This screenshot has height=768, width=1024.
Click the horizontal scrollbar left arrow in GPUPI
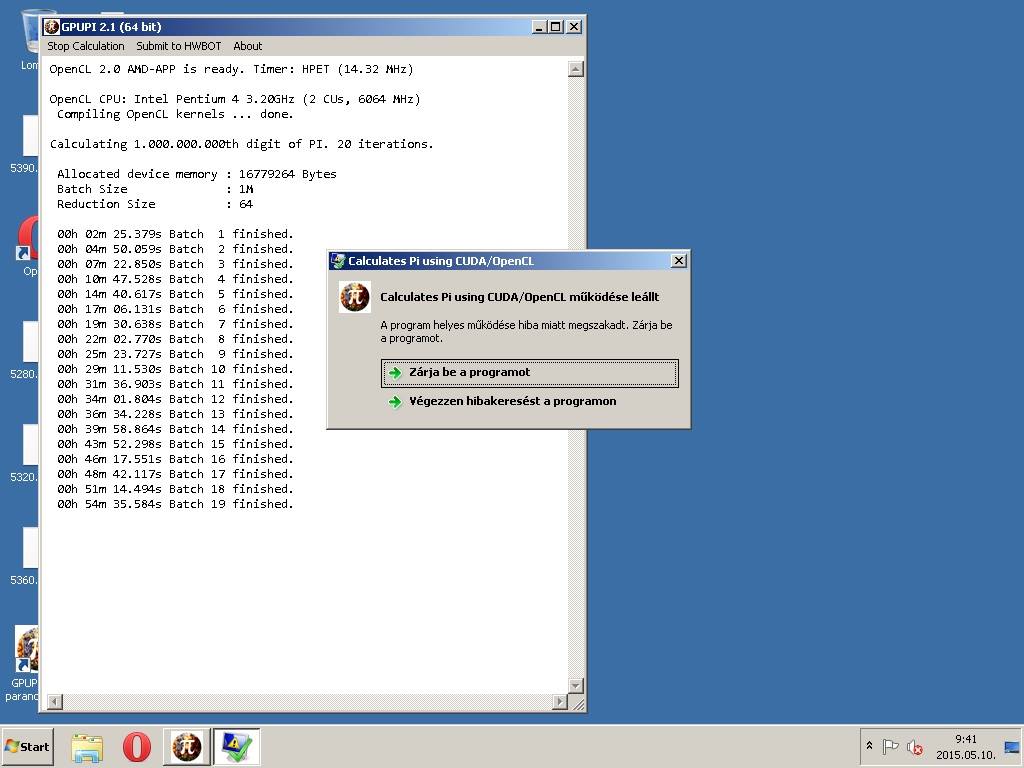[x=55, y=702]
